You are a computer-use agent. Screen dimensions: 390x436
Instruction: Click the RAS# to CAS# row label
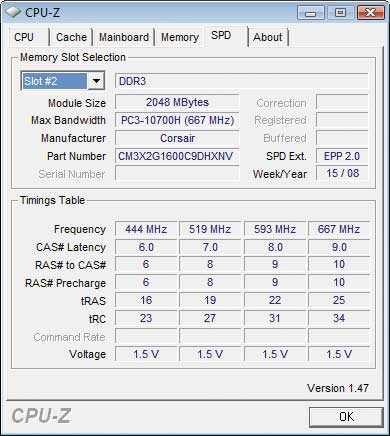tap(70, 265)
